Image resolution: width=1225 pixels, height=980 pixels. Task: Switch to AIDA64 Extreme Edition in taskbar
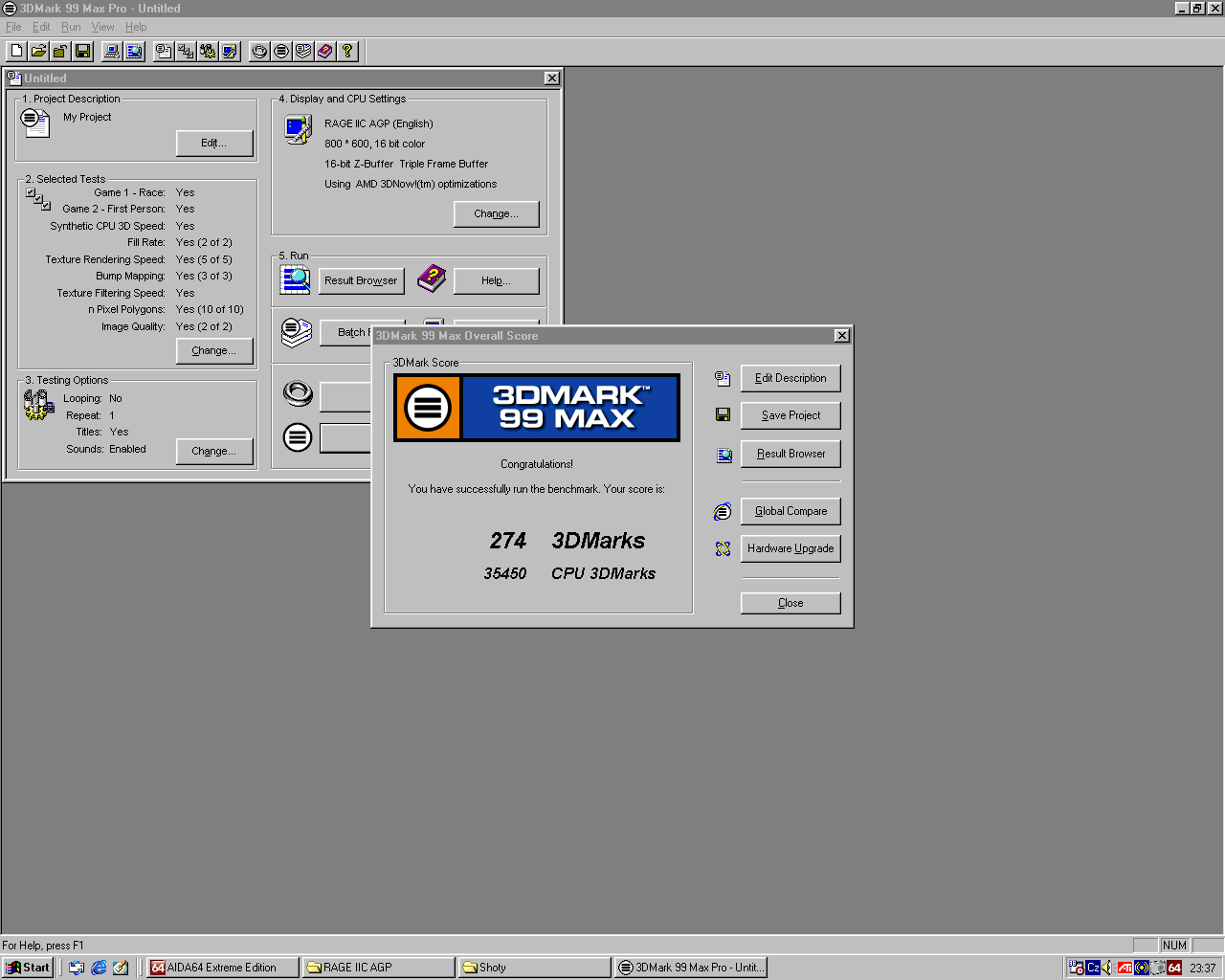click(221, 968)
